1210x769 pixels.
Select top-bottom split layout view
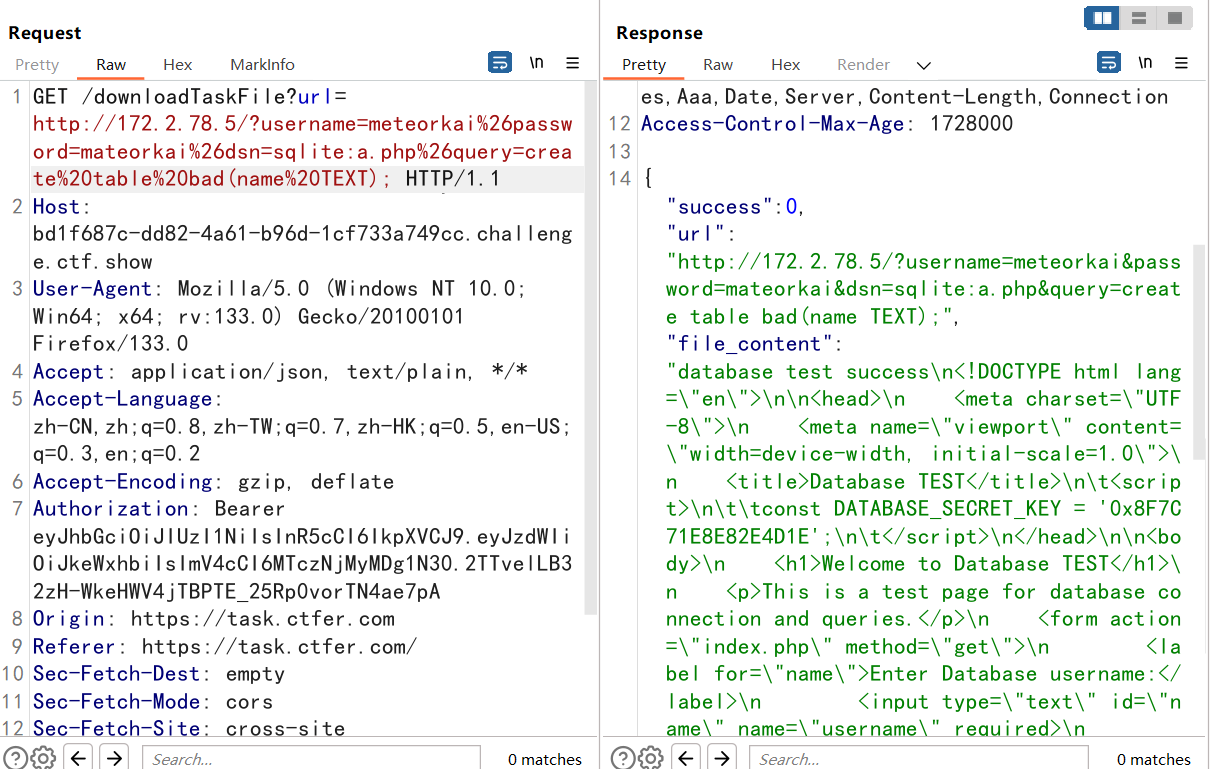(1138, 18)
